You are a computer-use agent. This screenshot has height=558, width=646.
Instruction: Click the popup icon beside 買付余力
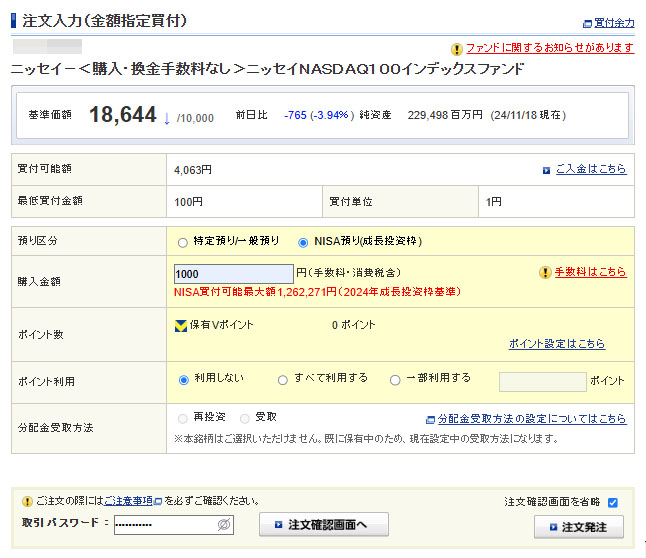click(x=587, y=23)
